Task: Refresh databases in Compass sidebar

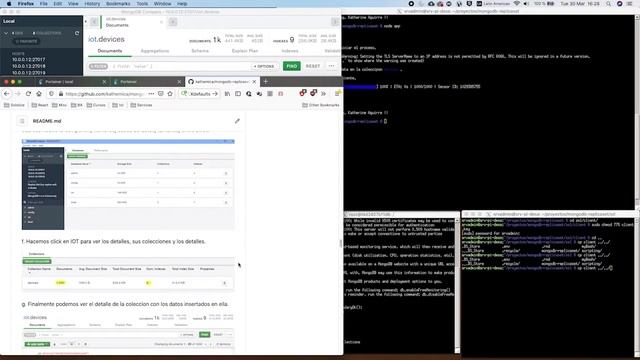Action: point(77,33)
